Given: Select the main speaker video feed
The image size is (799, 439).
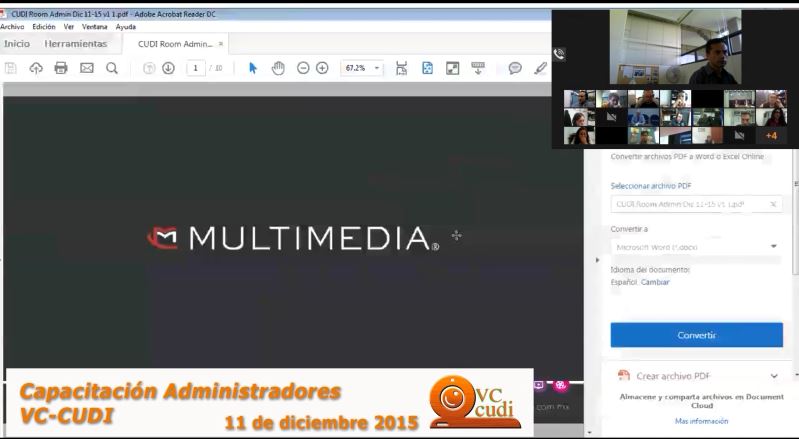Looking at the screenshot, I should 675,47.
